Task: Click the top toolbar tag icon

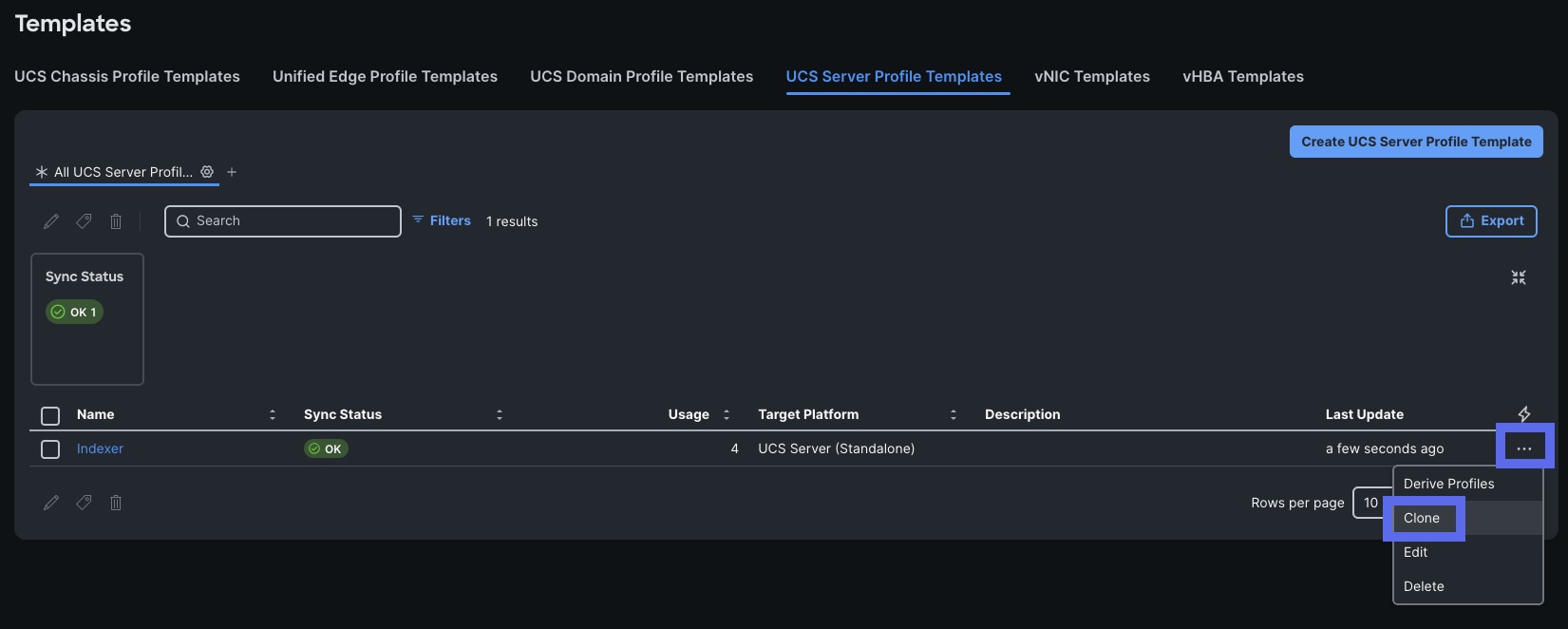Action: pos(84,221)
